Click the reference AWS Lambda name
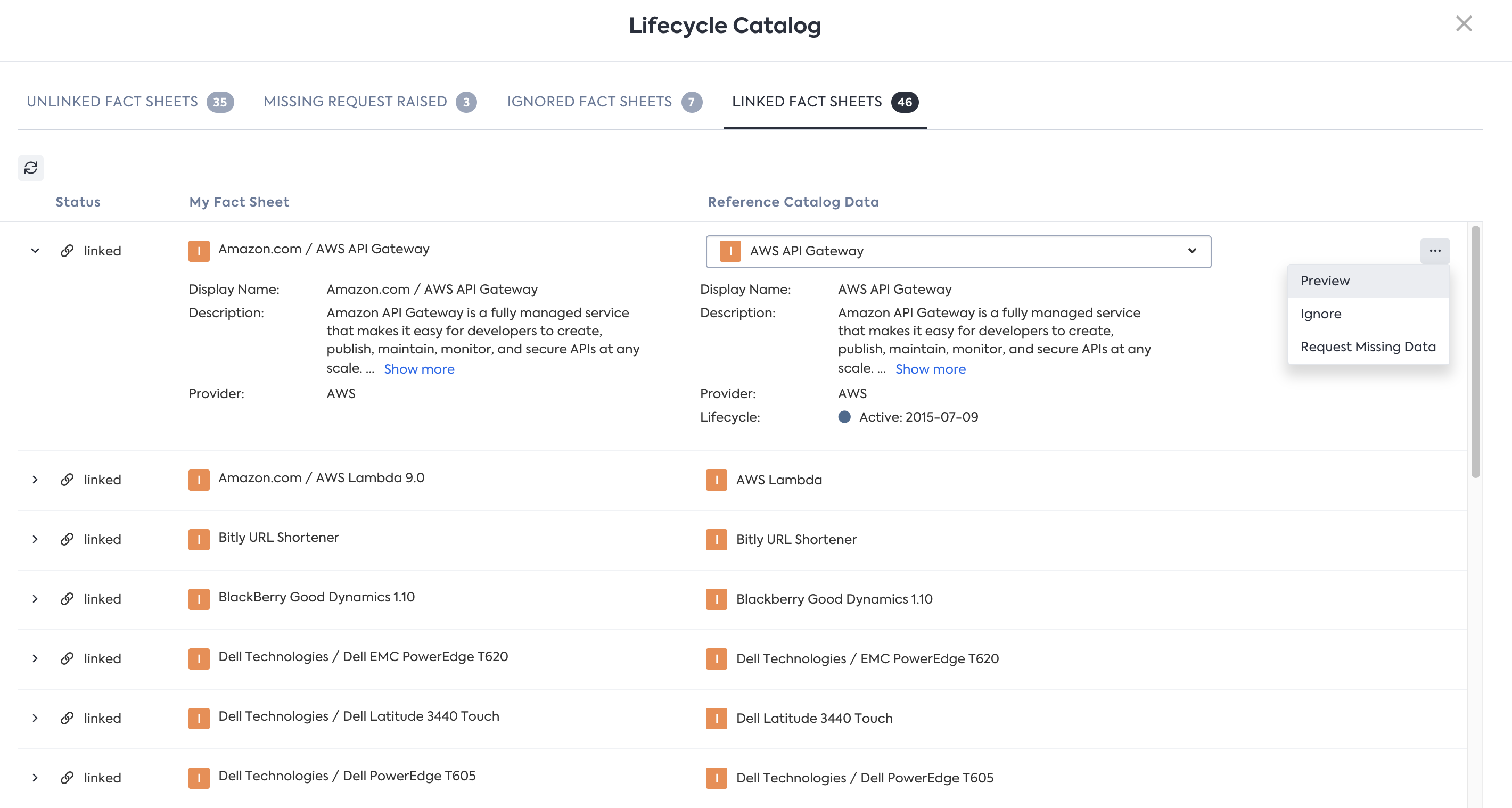This screenshot has height=808, width=1512. click(779, 480)
